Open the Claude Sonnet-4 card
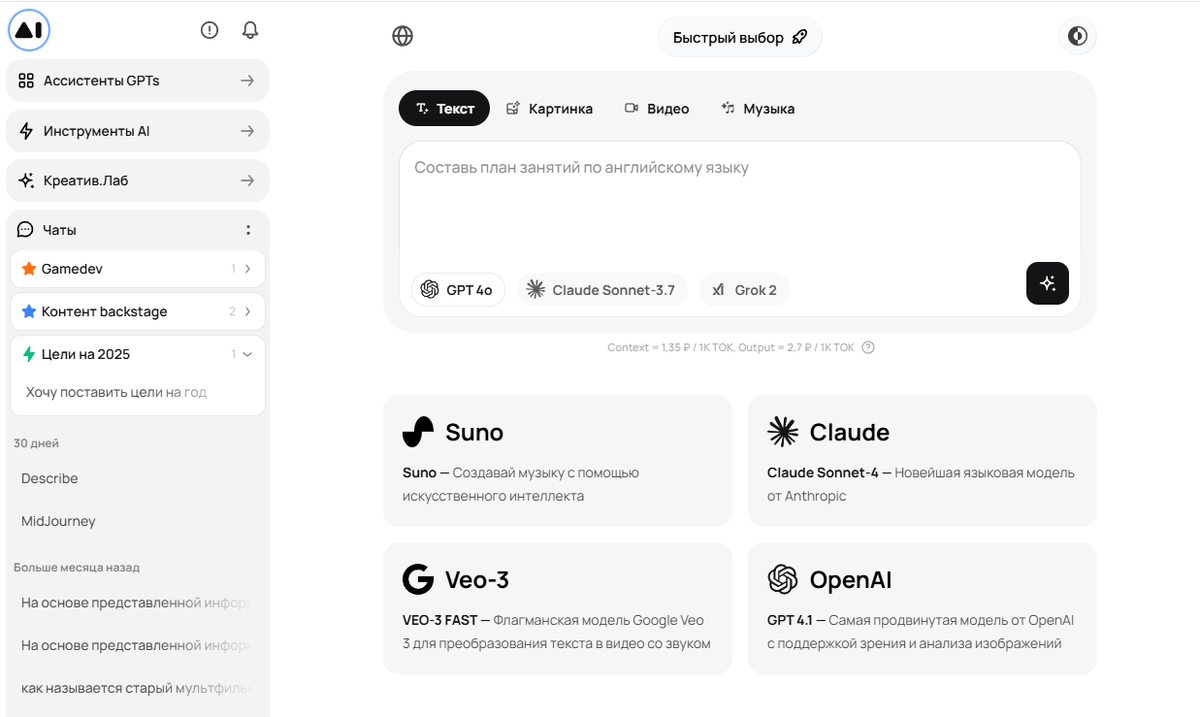The image size is (1200, 717). (x=922, y=461)
